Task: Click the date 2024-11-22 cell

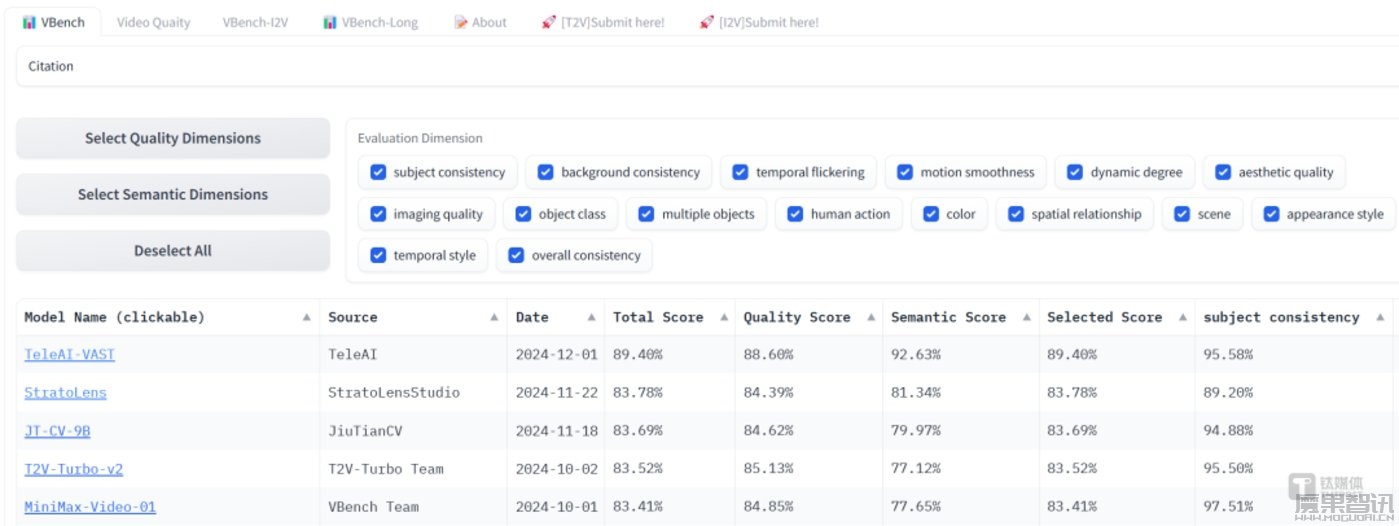Action: (x=555, y=392)
